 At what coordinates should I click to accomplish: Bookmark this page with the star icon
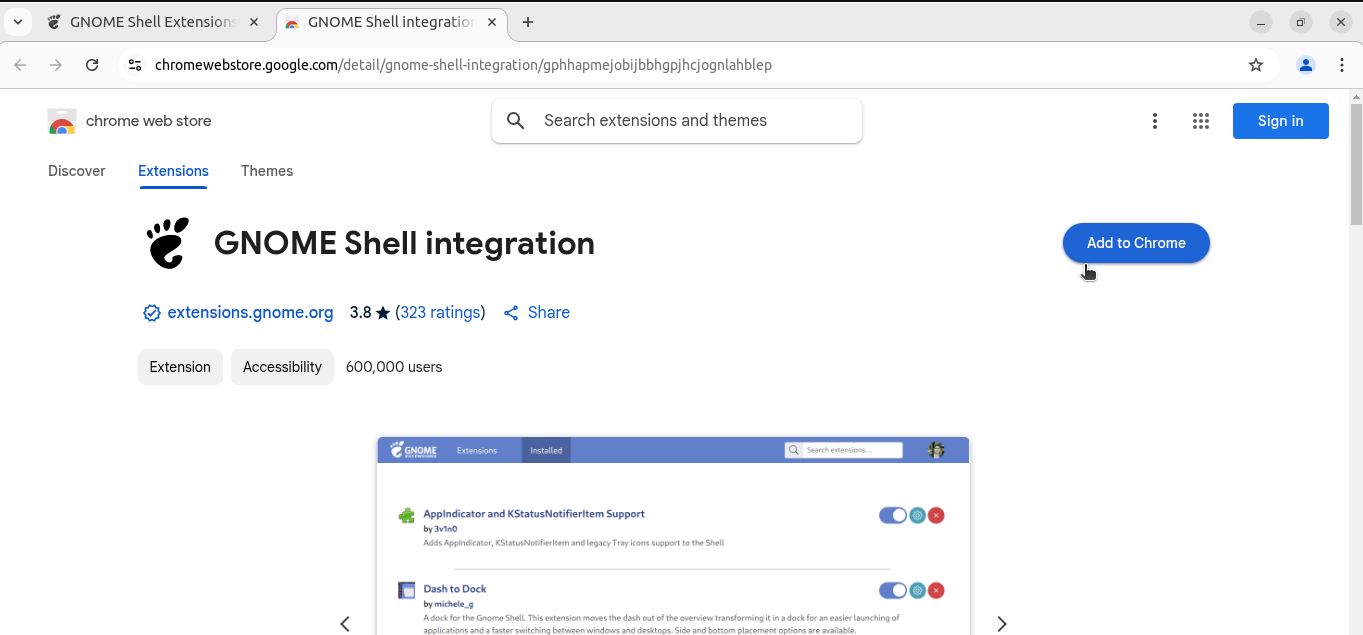click(1256, 65)
